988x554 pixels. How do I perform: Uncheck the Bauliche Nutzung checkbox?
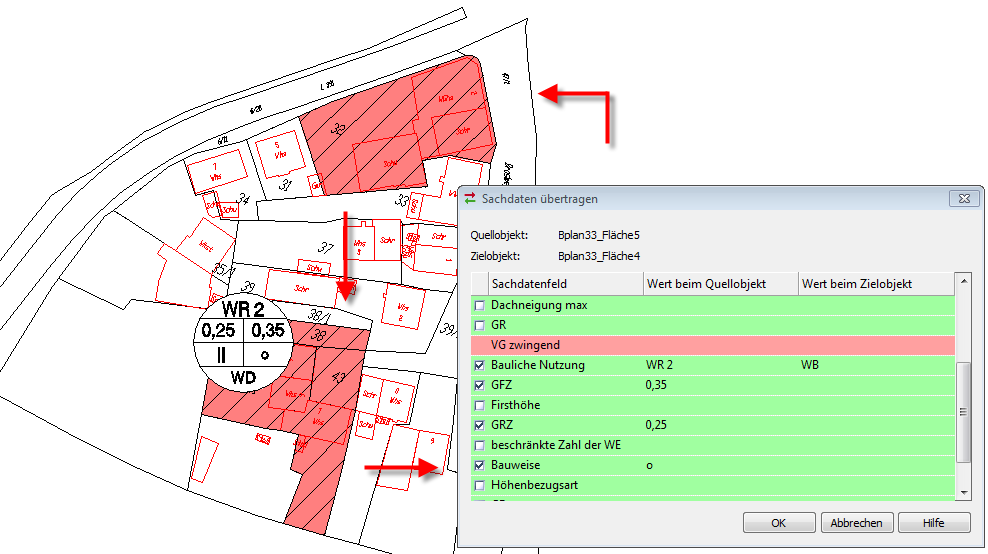[x=479, y=365]
